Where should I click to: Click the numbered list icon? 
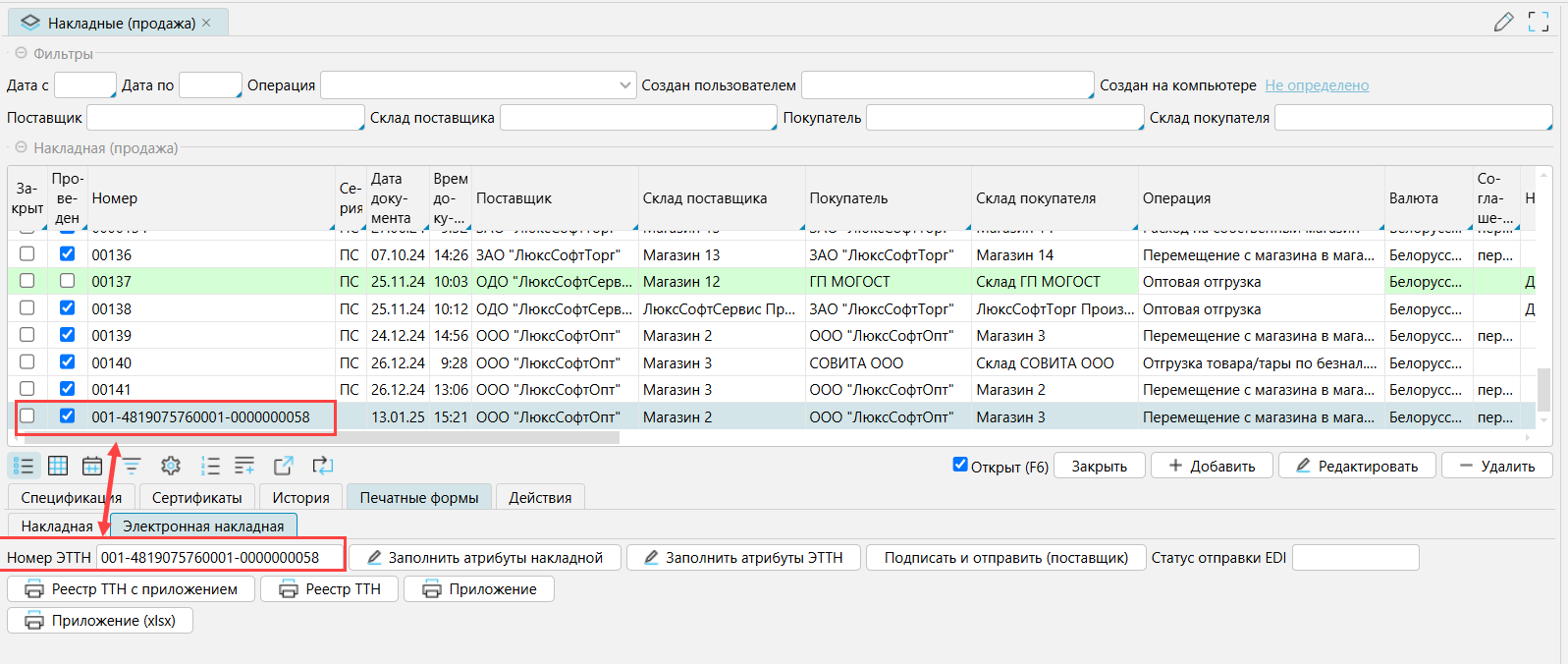point(210,466)
